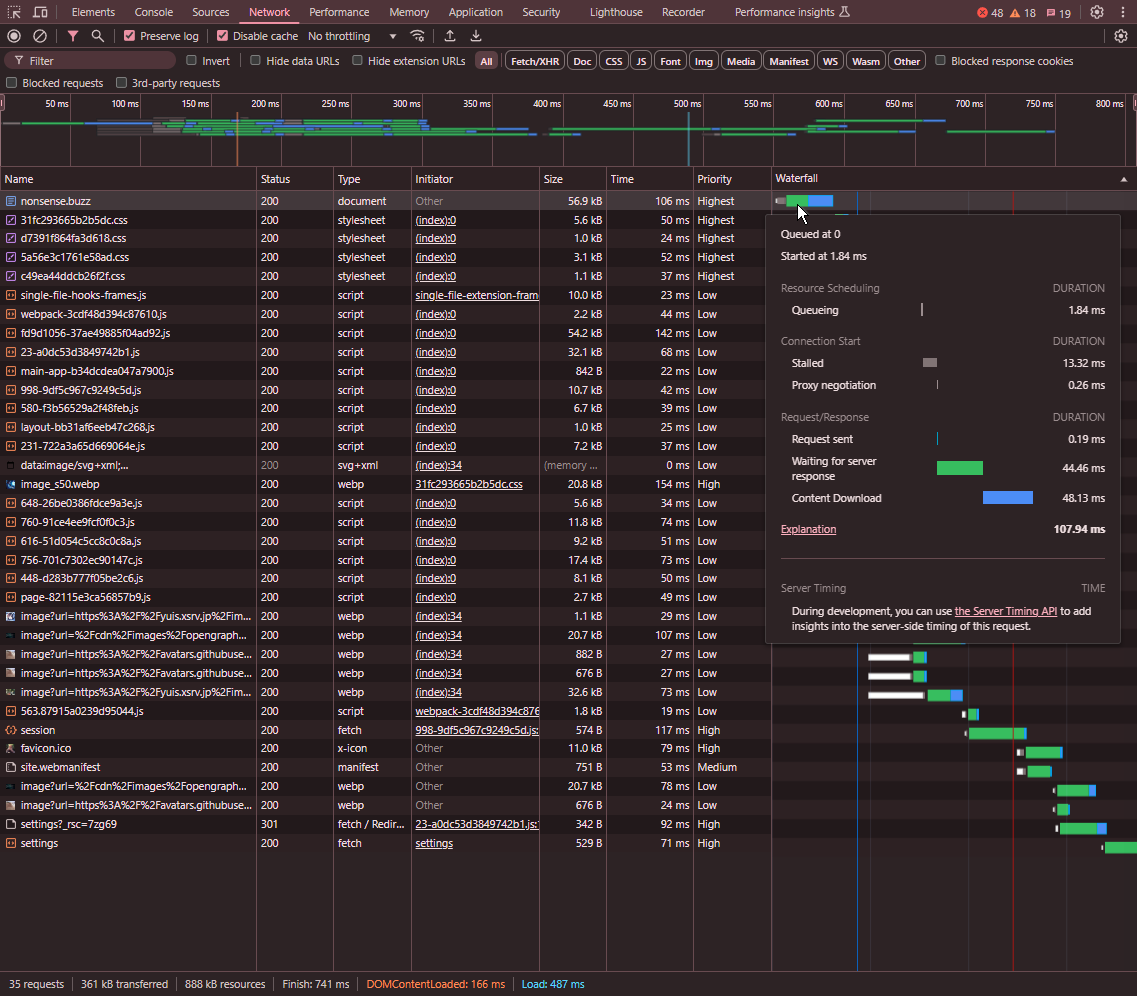Open the network conditions Wi-Fi icon
The image size is (1137, 996).
click(417, 36)
